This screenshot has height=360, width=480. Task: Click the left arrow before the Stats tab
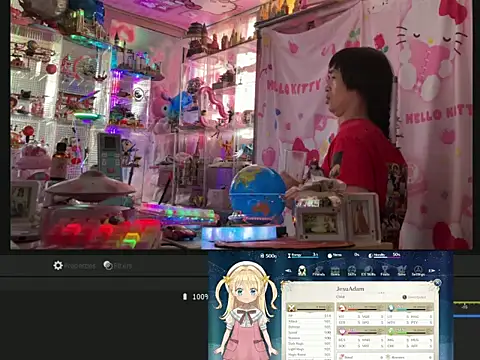click(289, 271)
